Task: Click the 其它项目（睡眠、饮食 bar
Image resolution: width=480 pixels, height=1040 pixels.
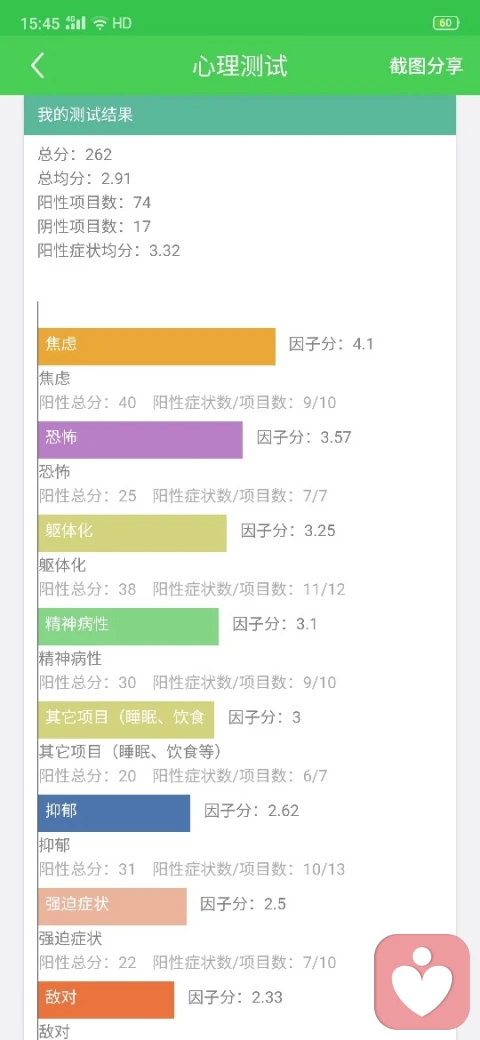Action: click(126, 720)
